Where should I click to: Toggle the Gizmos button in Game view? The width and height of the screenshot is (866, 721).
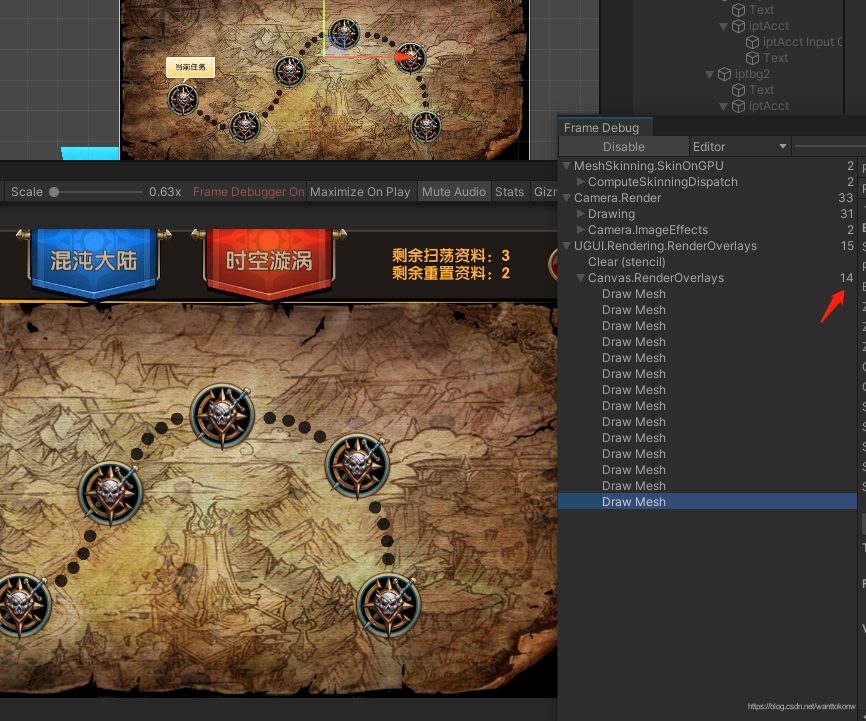point(544,192)
